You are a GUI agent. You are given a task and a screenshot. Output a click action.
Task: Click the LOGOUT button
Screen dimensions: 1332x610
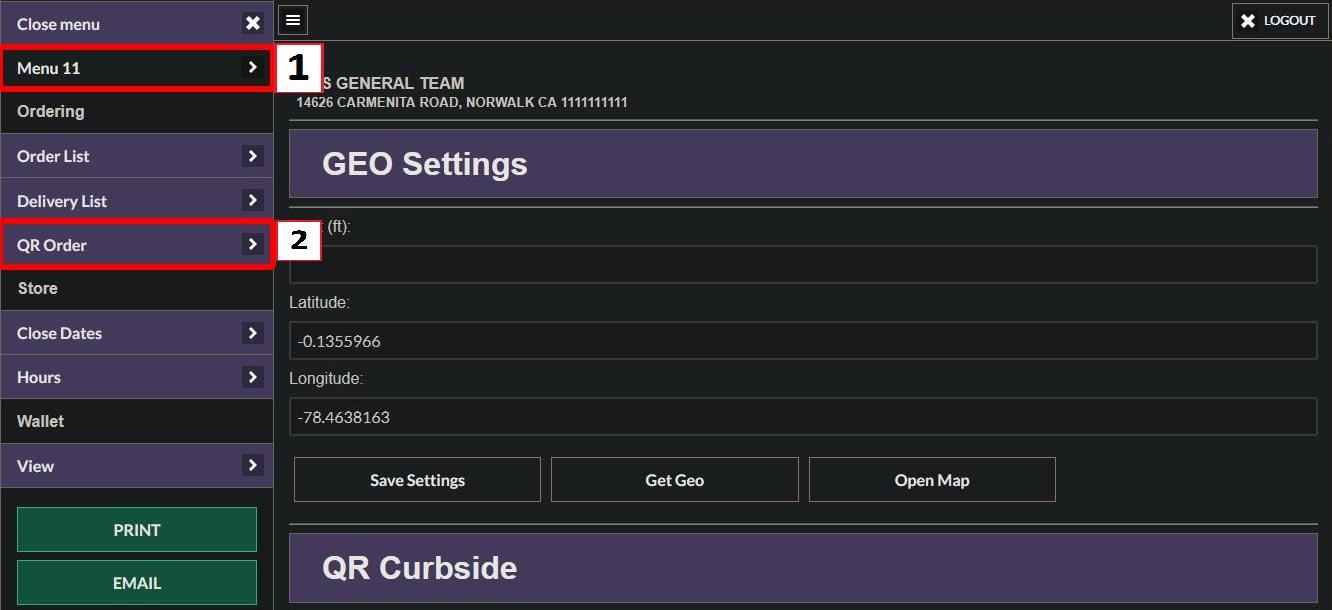pyautogui.click(x=1280, y=20)
